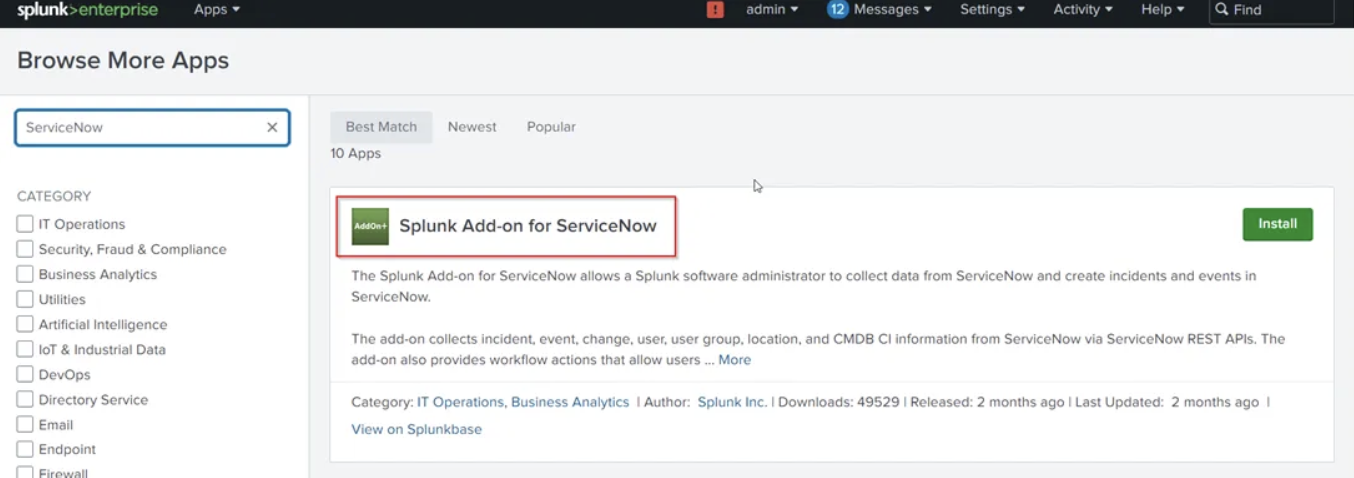The image size is (1354, 478).
Task: Click the magnifier icon in Find box
Action: 1222,10
